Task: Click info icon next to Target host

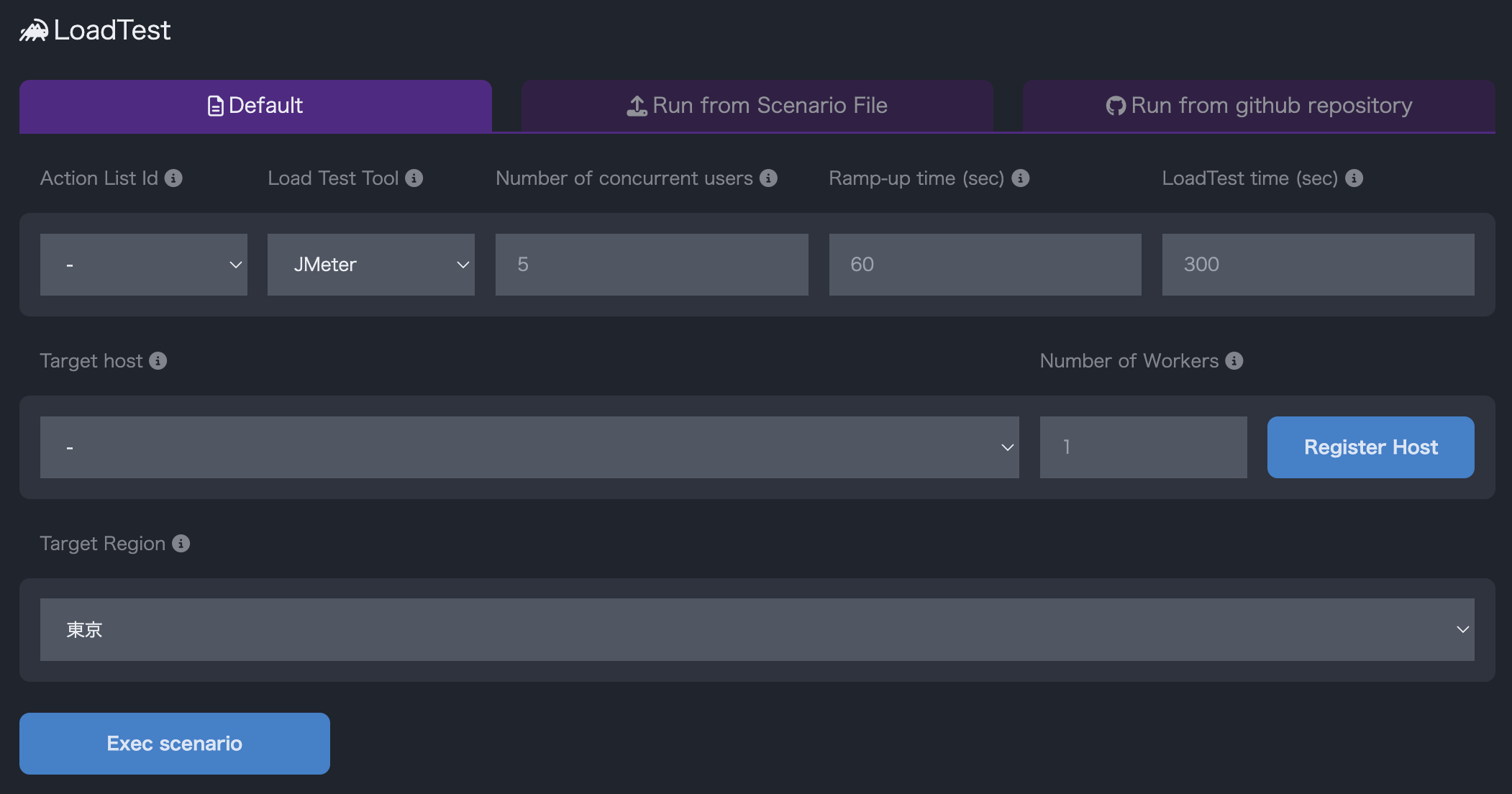Action: [158, 361]
